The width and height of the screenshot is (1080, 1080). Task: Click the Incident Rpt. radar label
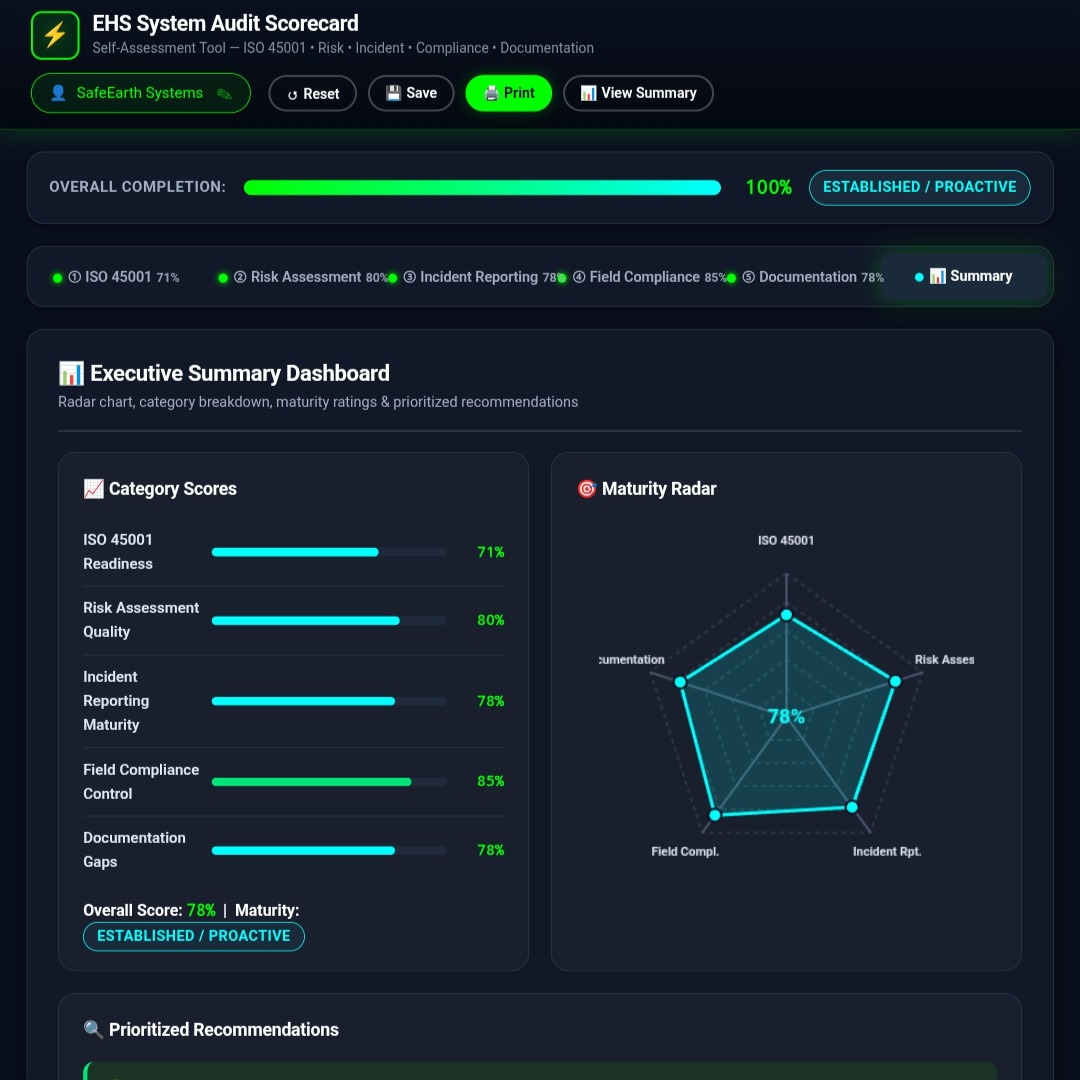[887, 851]
